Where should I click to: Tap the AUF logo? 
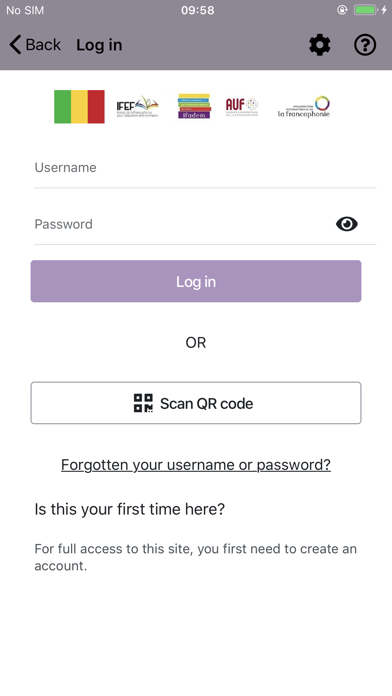pyautogui.click(x=242, y=107)
